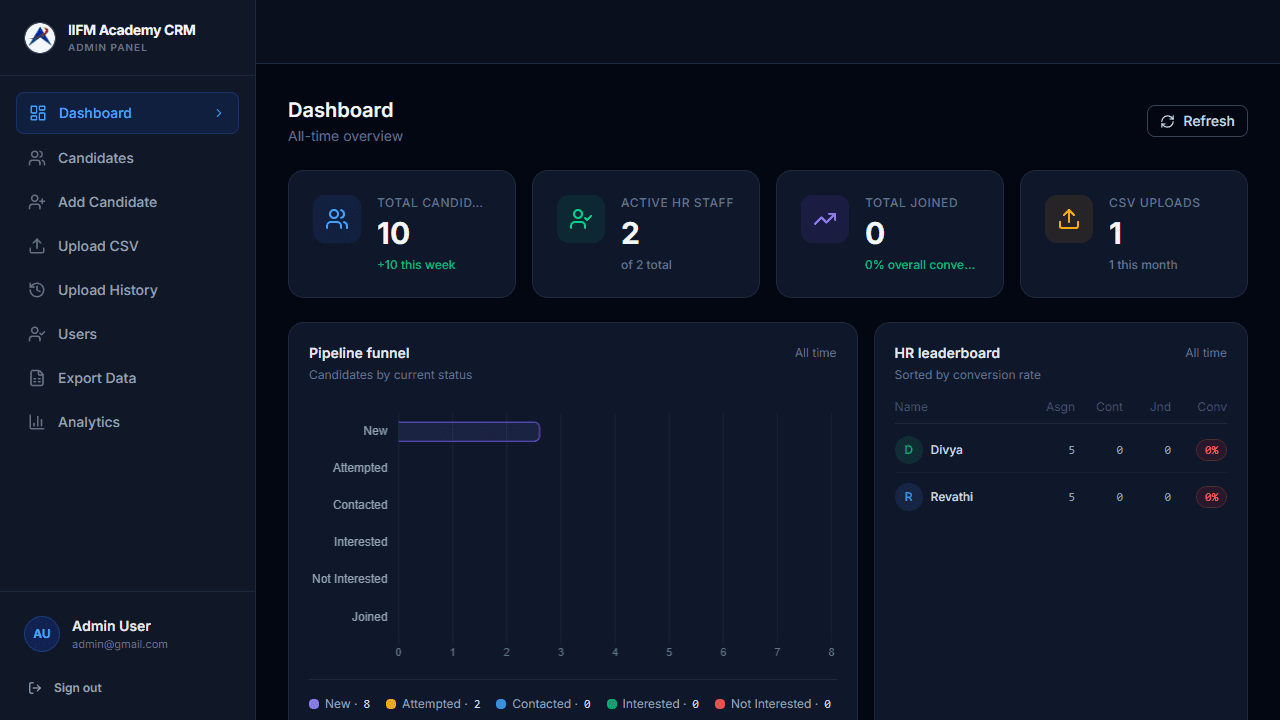Click the Sign out arrow icon

35,688
